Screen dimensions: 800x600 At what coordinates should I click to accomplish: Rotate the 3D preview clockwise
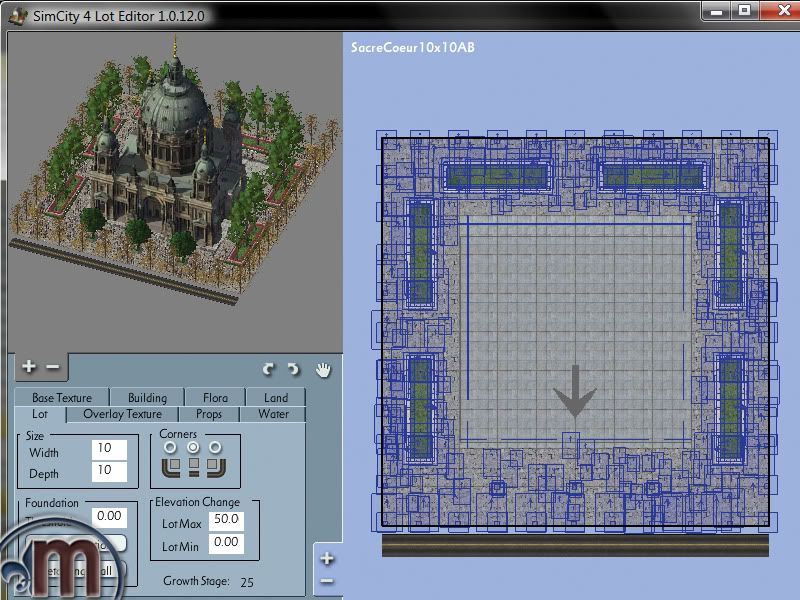coord(293,369)
